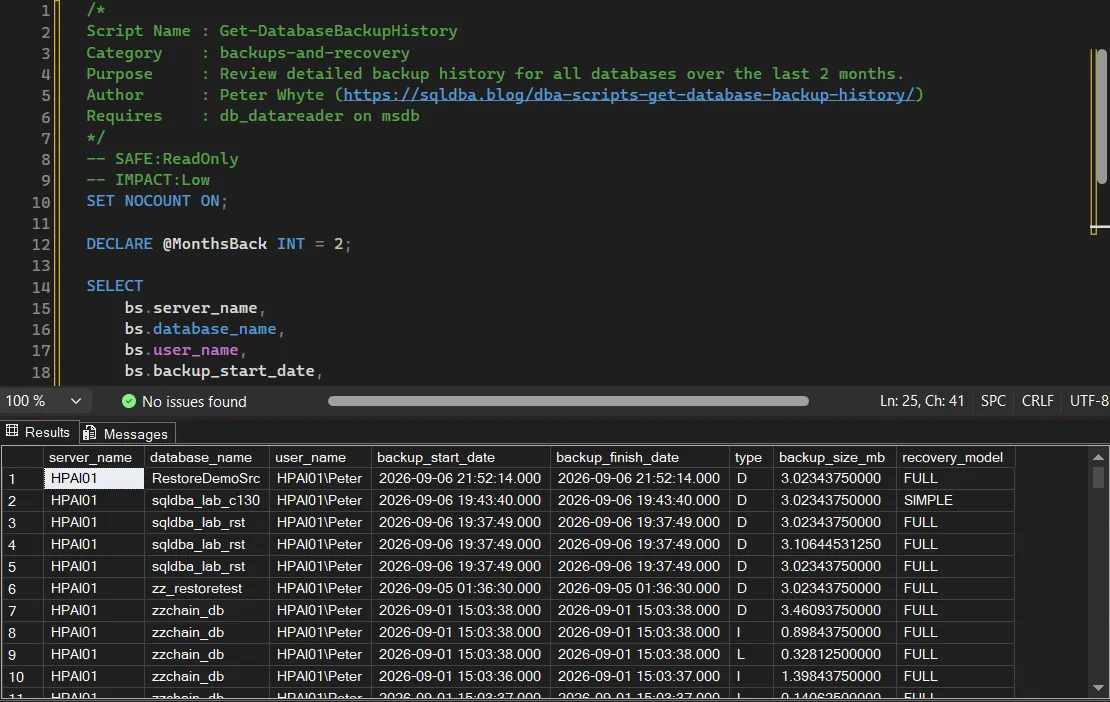
Task: Click the 2026-09-01 15:03:36.000 start date cell
Action: coord(461,677)
